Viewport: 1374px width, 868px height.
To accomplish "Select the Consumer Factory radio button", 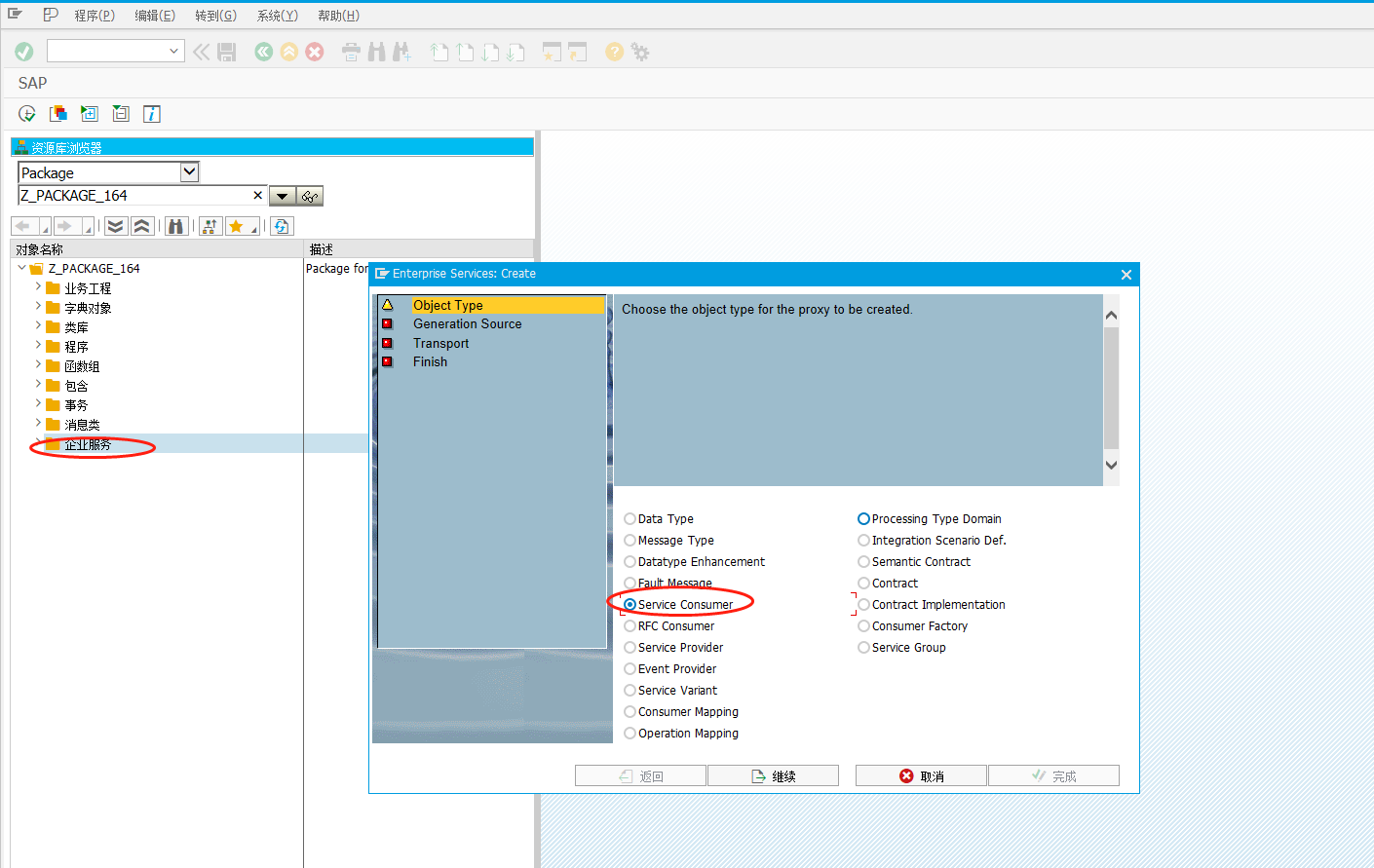I will (863, 626).
